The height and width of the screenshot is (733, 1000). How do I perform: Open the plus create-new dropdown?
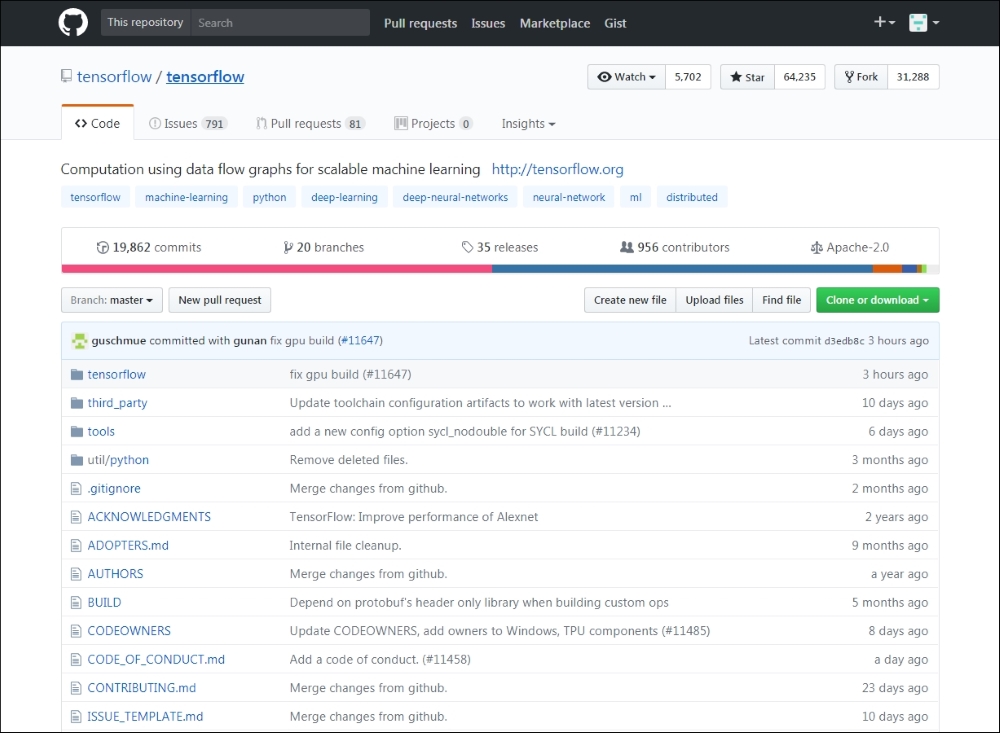[x=885, y=22]
